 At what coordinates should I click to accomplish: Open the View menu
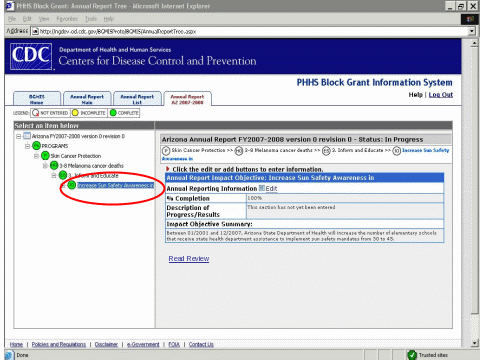tap(44, 19)
